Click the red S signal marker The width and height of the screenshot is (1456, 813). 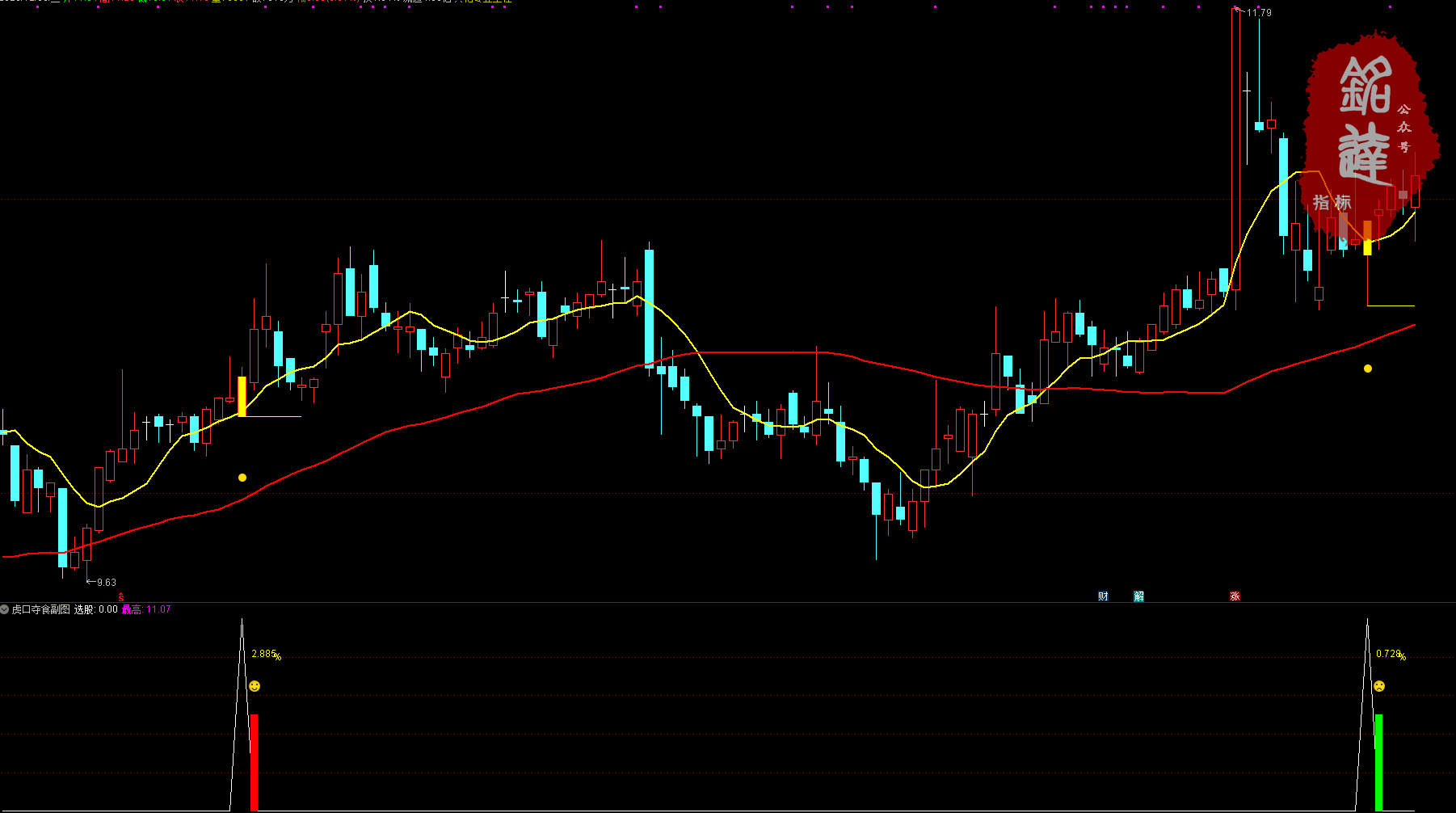point(121,597)
